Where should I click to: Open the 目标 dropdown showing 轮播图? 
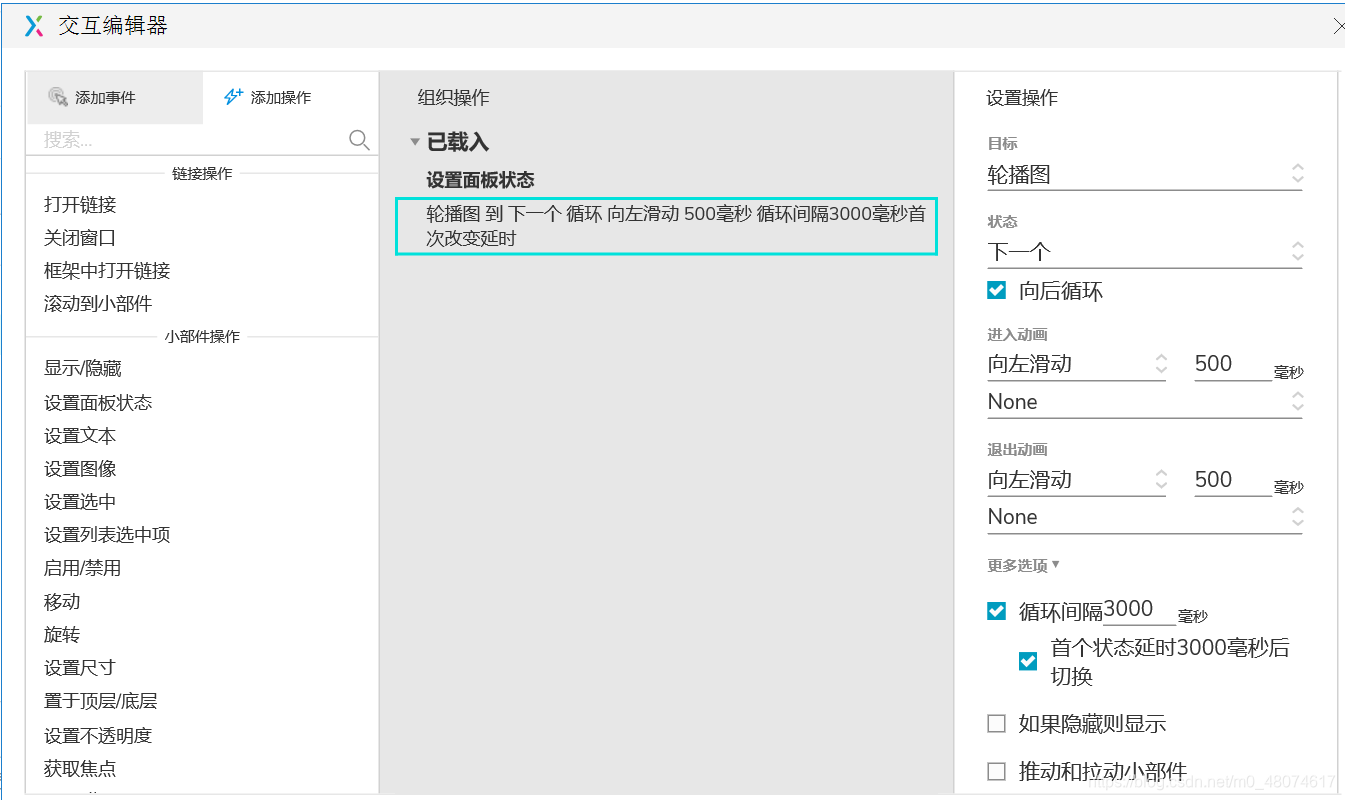(1144, 175)
